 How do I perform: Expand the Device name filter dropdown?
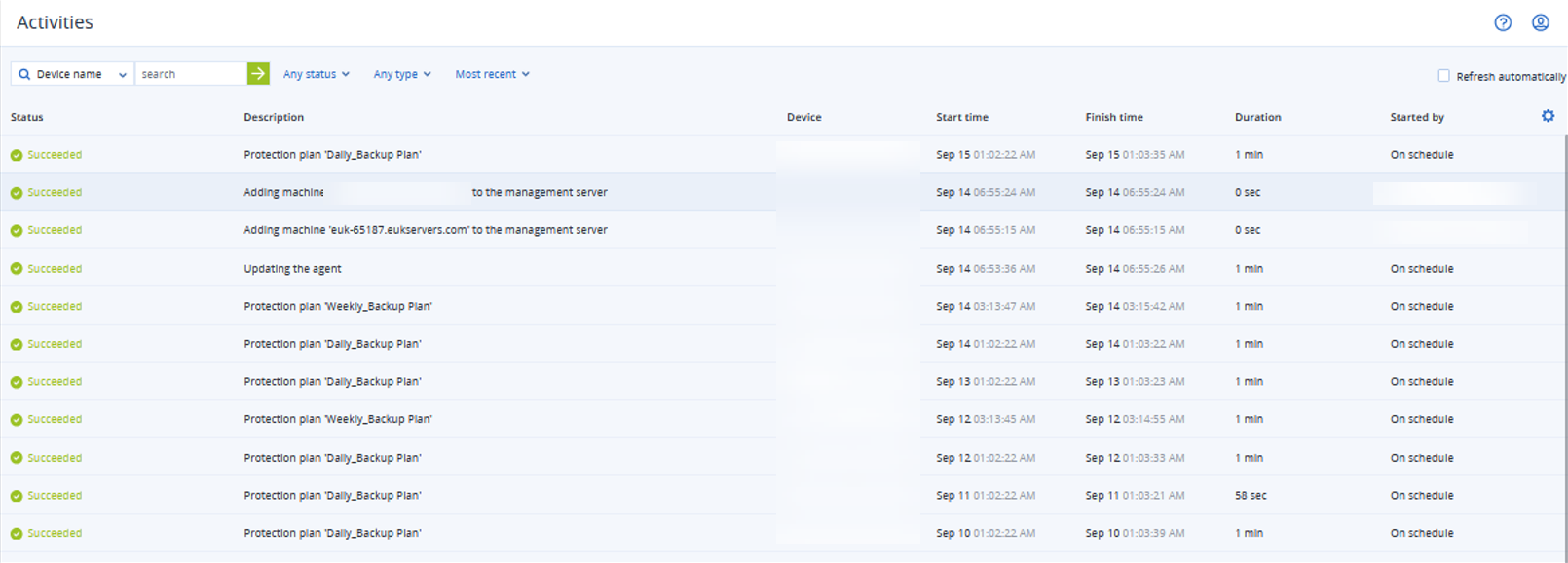tap(73, 74)
